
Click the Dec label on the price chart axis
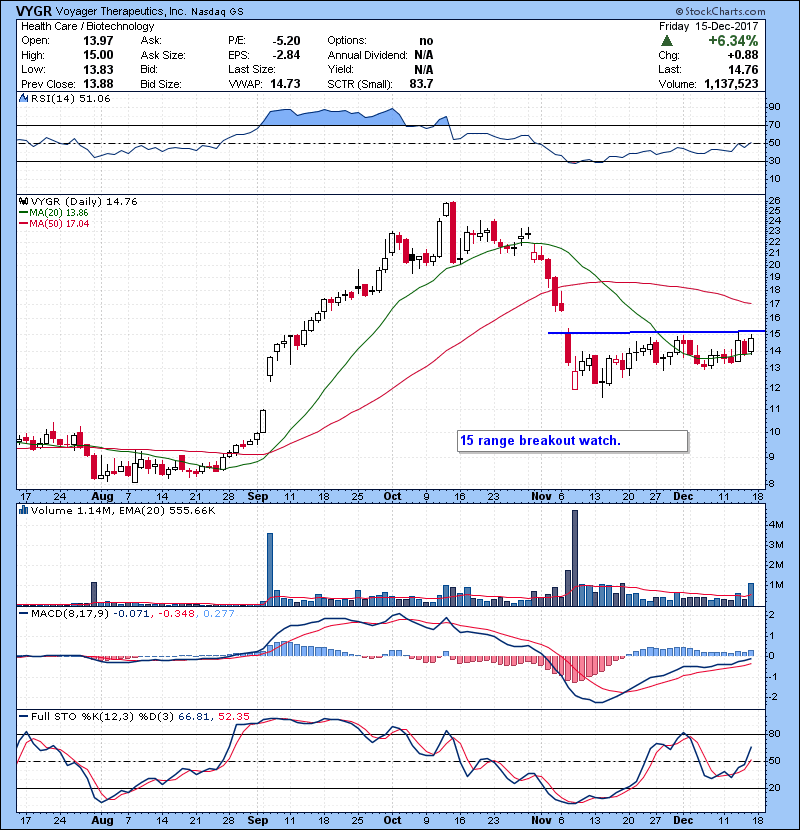click(x=683, y=497)
